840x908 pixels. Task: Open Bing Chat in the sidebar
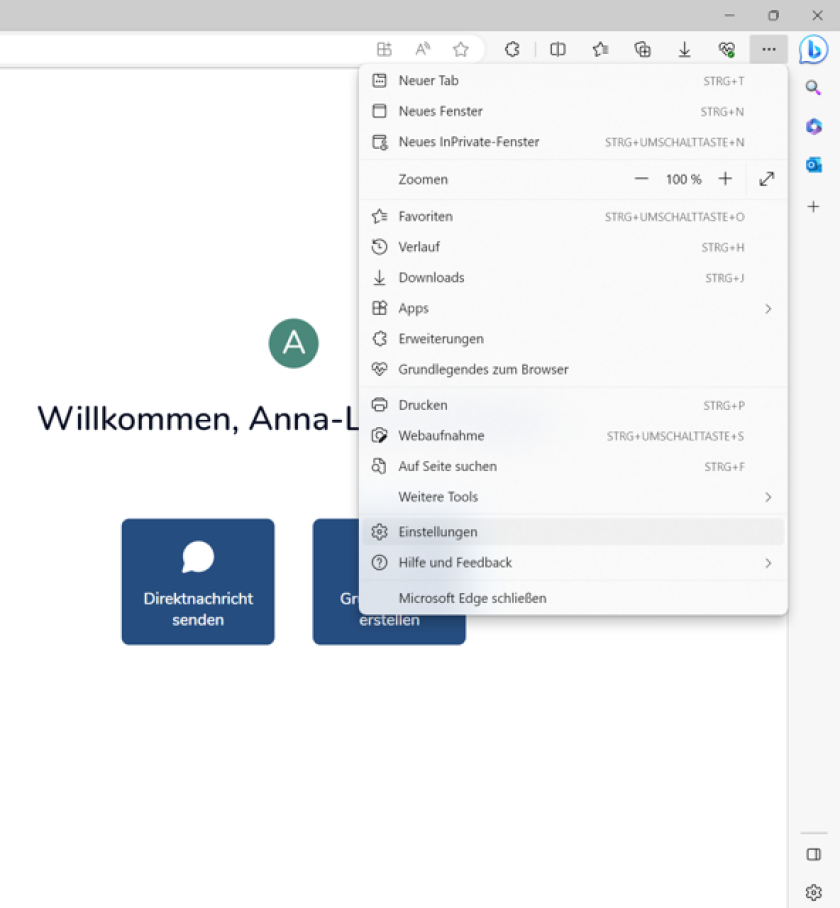click(814, 48)
